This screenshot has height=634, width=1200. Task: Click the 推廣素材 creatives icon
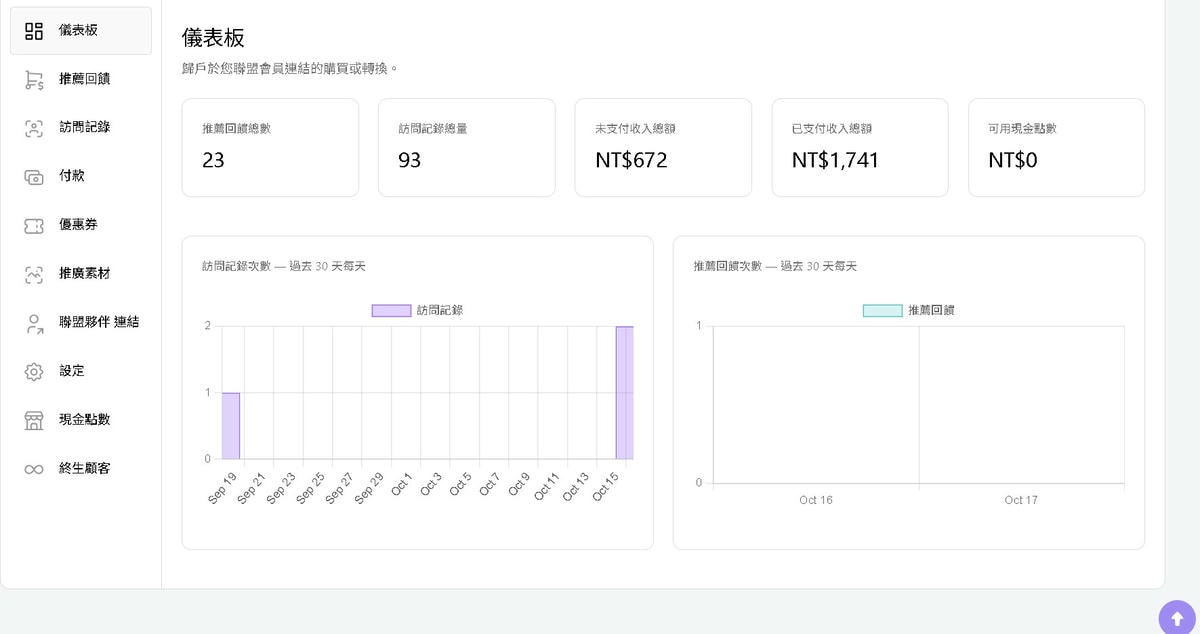pyautogui.click(x=34, y=275)
